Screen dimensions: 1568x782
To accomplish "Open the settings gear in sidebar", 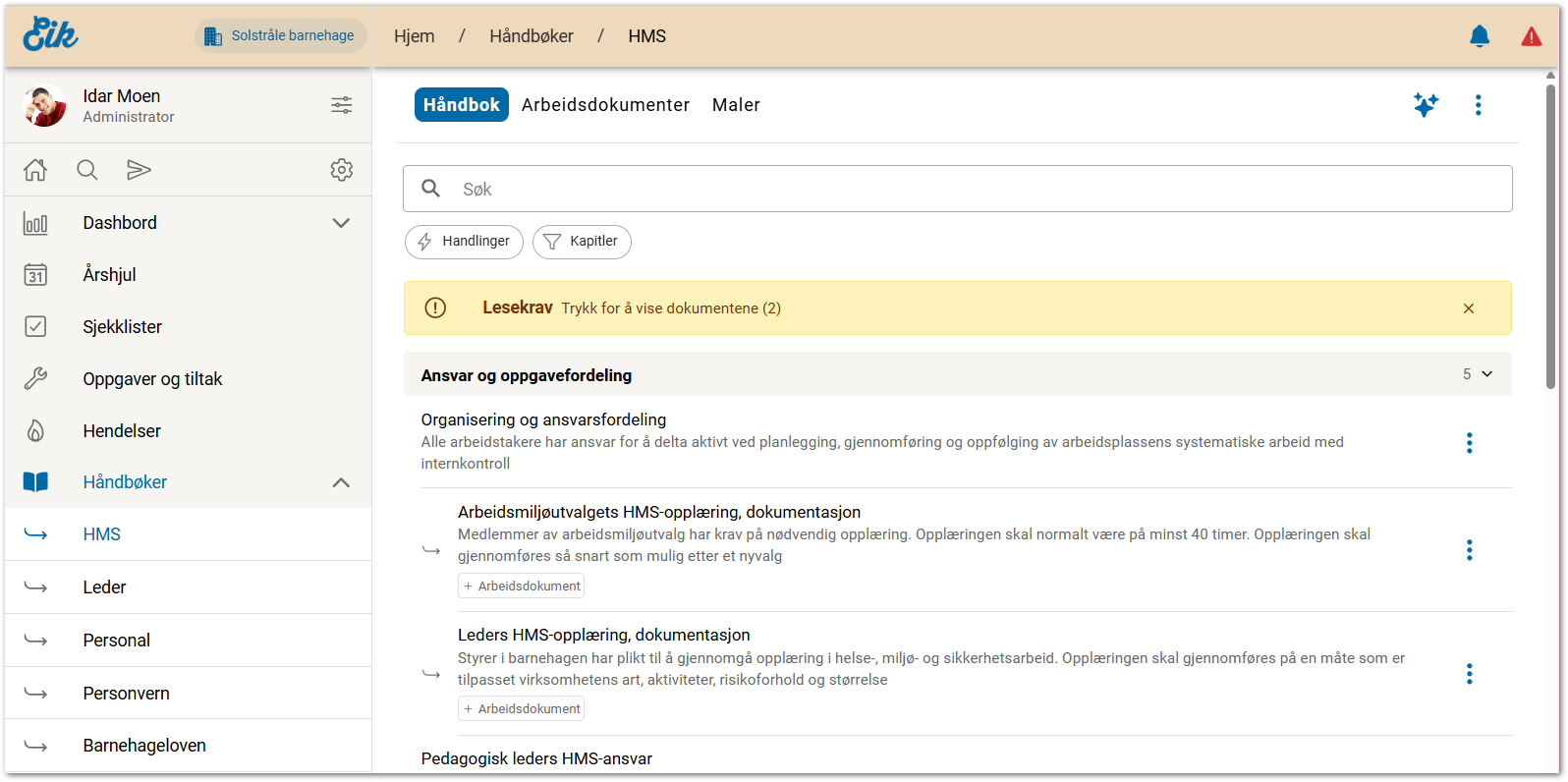I will click(341, 170).
